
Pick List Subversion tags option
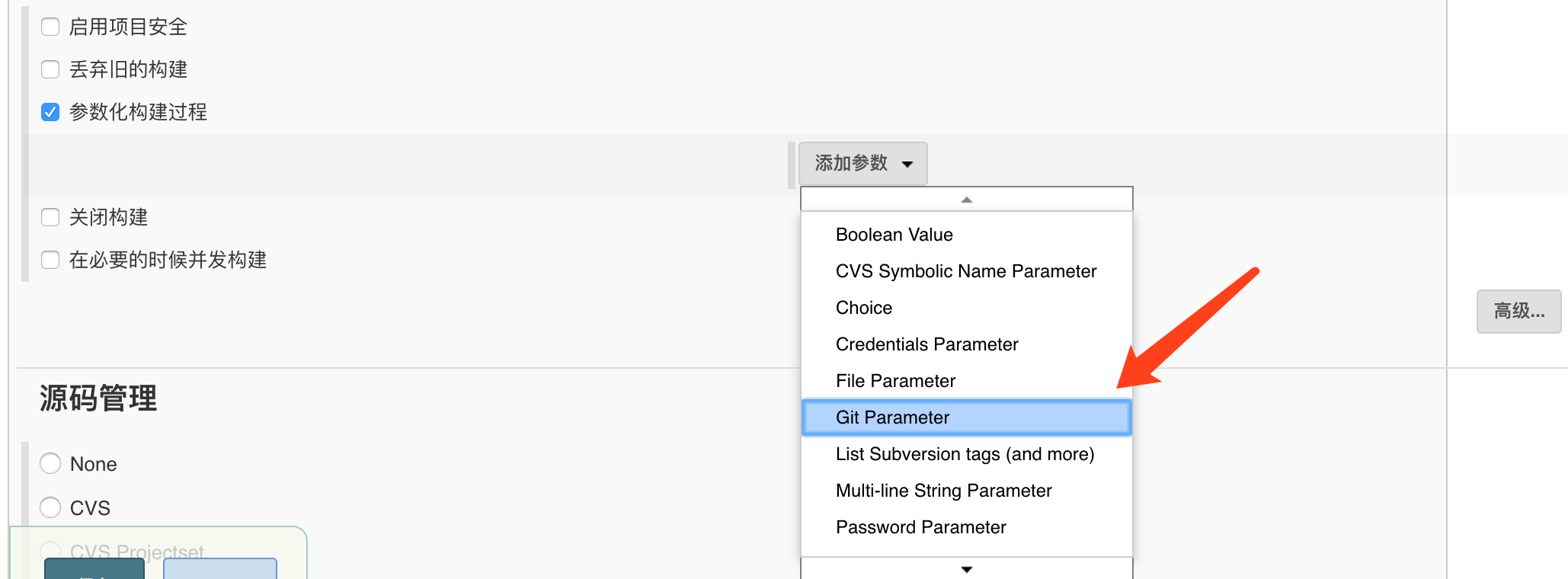click(x=965, y=454)
